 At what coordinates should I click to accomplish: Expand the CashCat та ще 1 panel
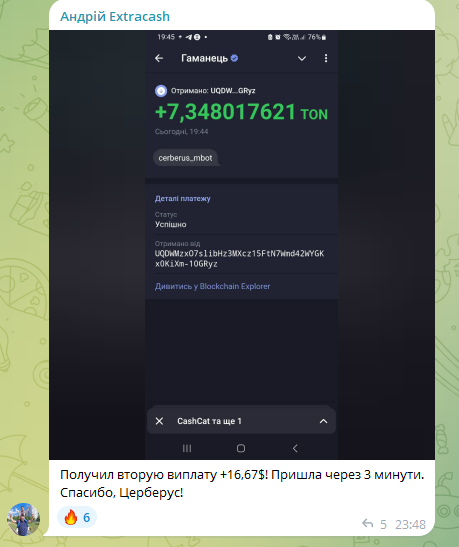[323, 421]
